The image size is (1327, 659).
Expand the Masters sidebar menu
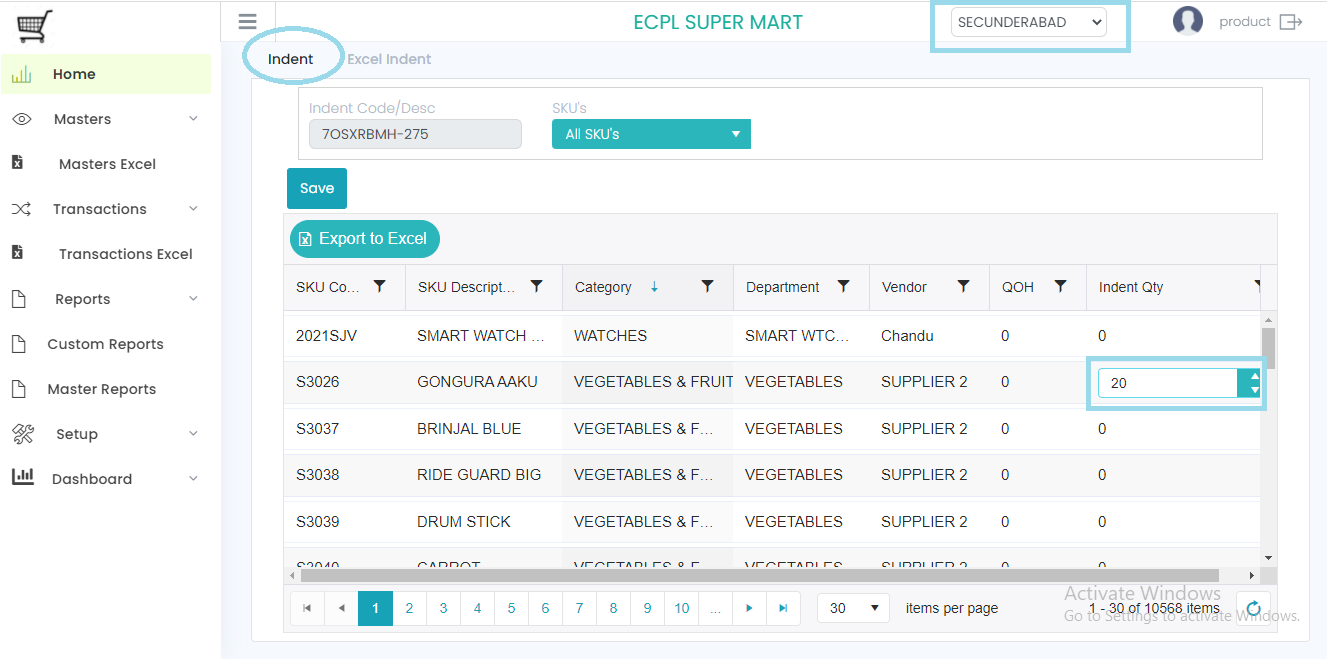(105, 119)
